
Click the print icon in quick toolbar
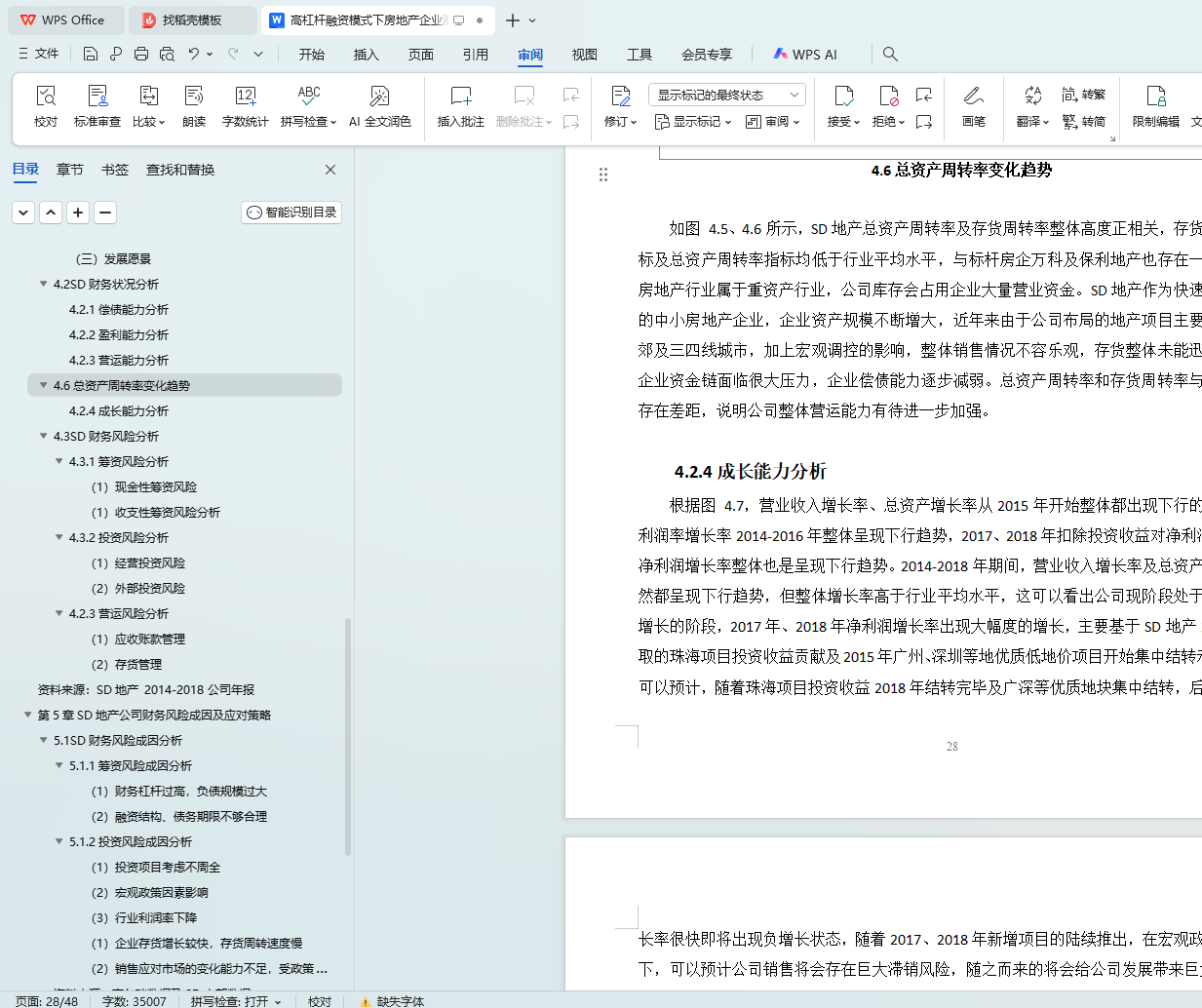point(141,54)
